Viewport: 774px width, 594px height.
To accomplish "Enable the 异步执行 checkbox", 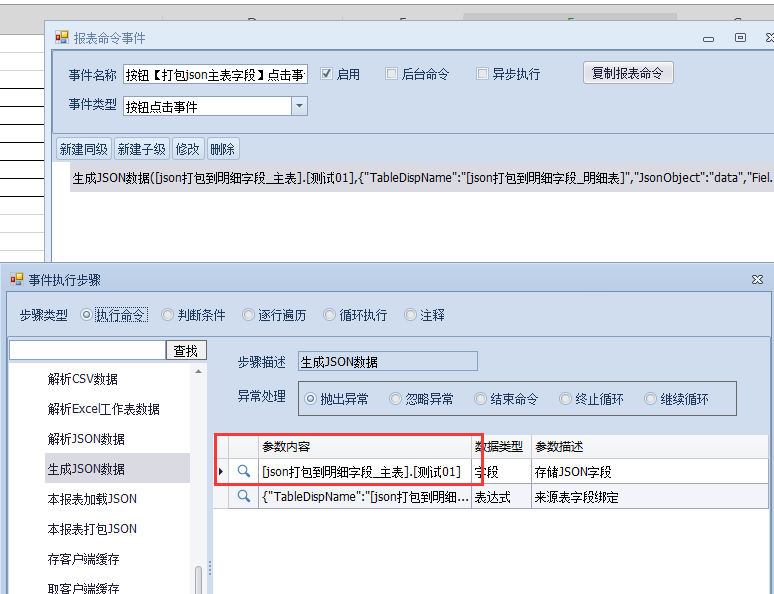I will click(x=483, y=74).
